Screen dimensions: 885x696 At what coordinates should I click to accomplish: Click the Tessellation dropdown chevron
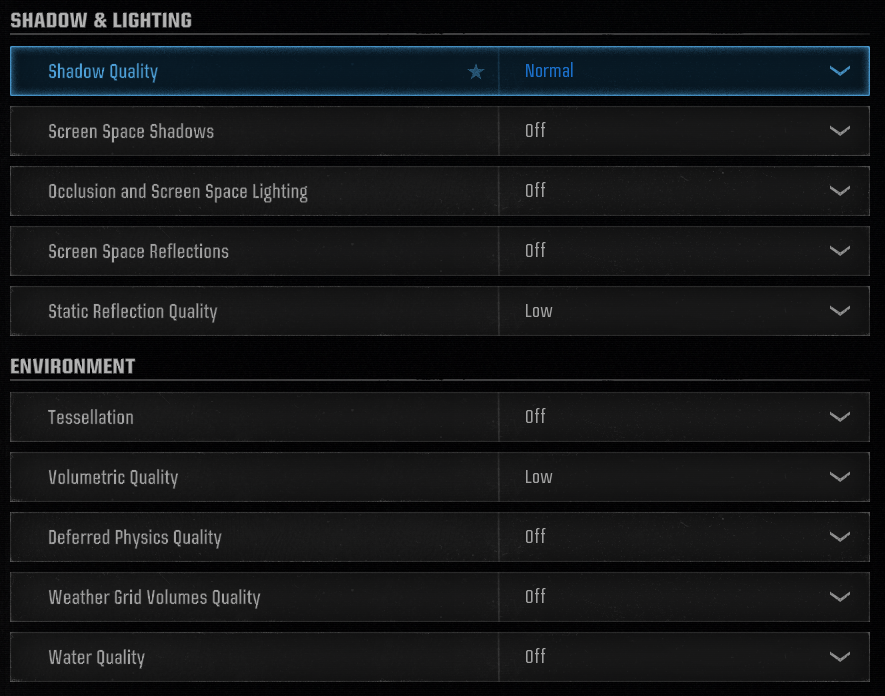[839, 417]
